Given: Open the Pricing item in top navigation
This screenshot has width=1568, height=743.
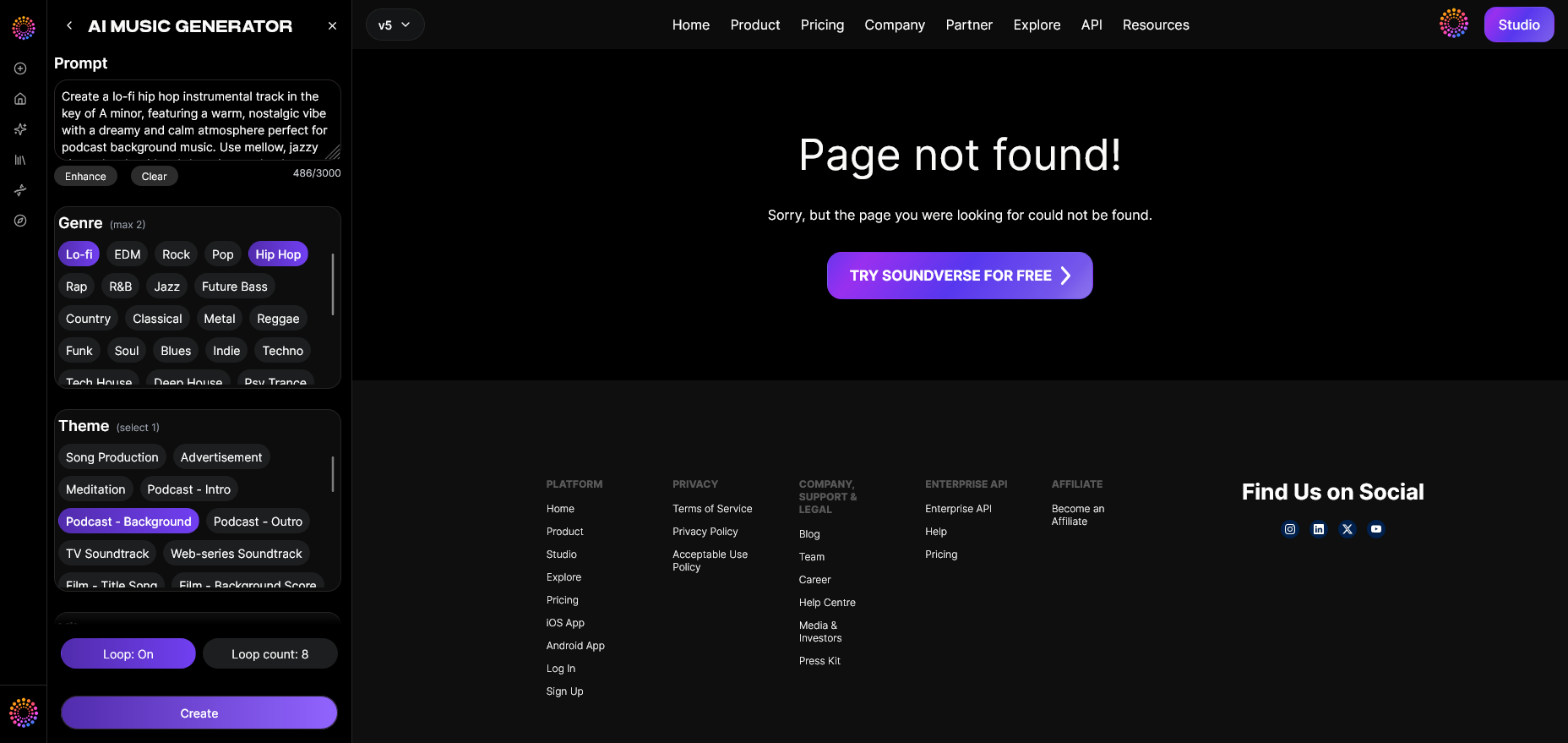Looking at the screenshot, I should coord(822,25).
